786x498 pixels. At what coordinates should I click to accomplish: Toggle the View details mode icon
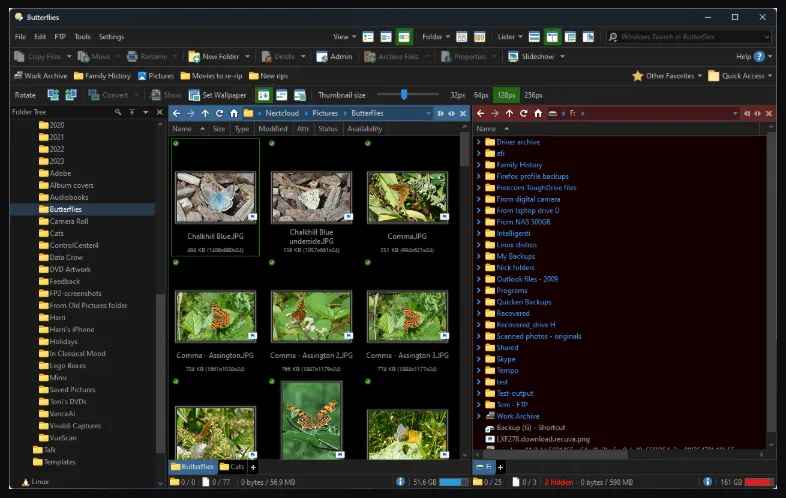(x=368, y=37)
